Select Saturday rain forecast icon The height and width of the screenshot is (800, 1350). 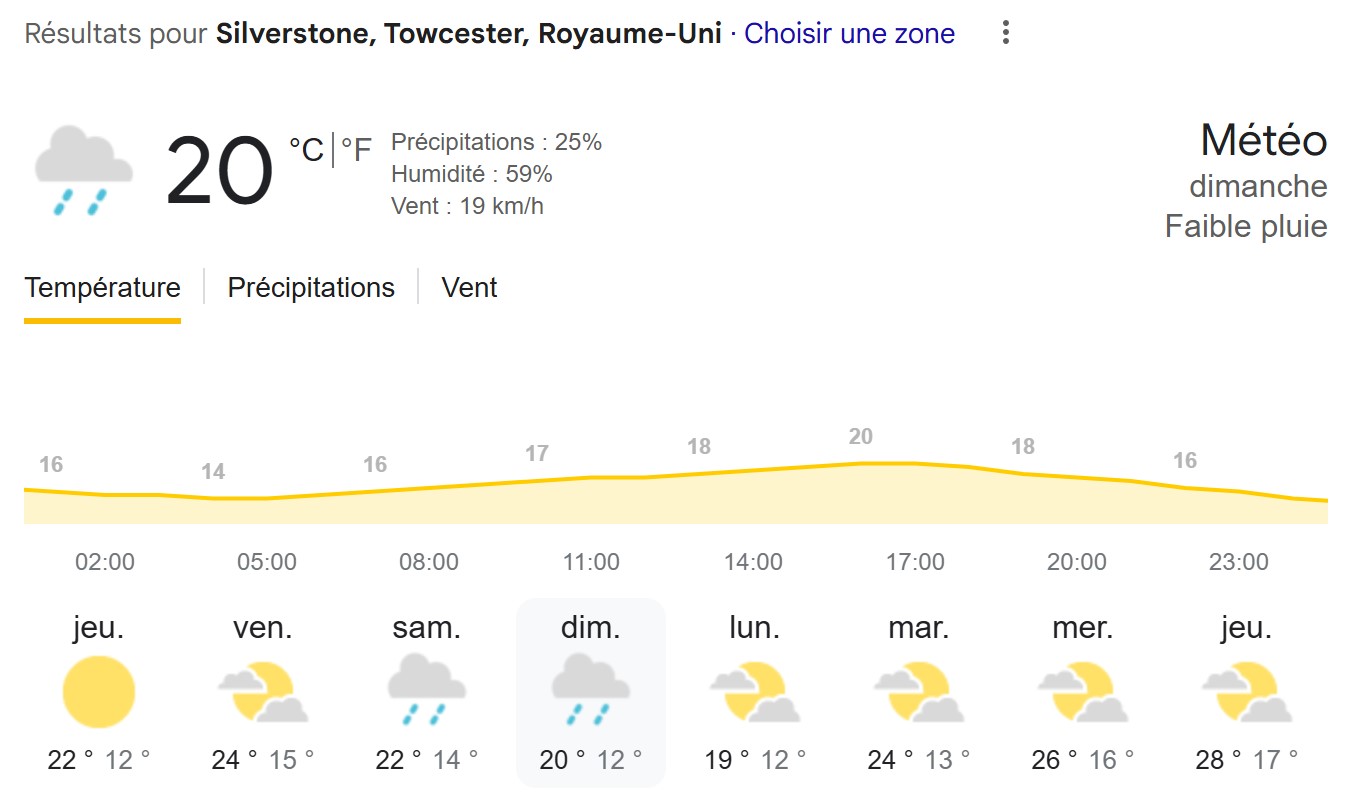point(427,690)
